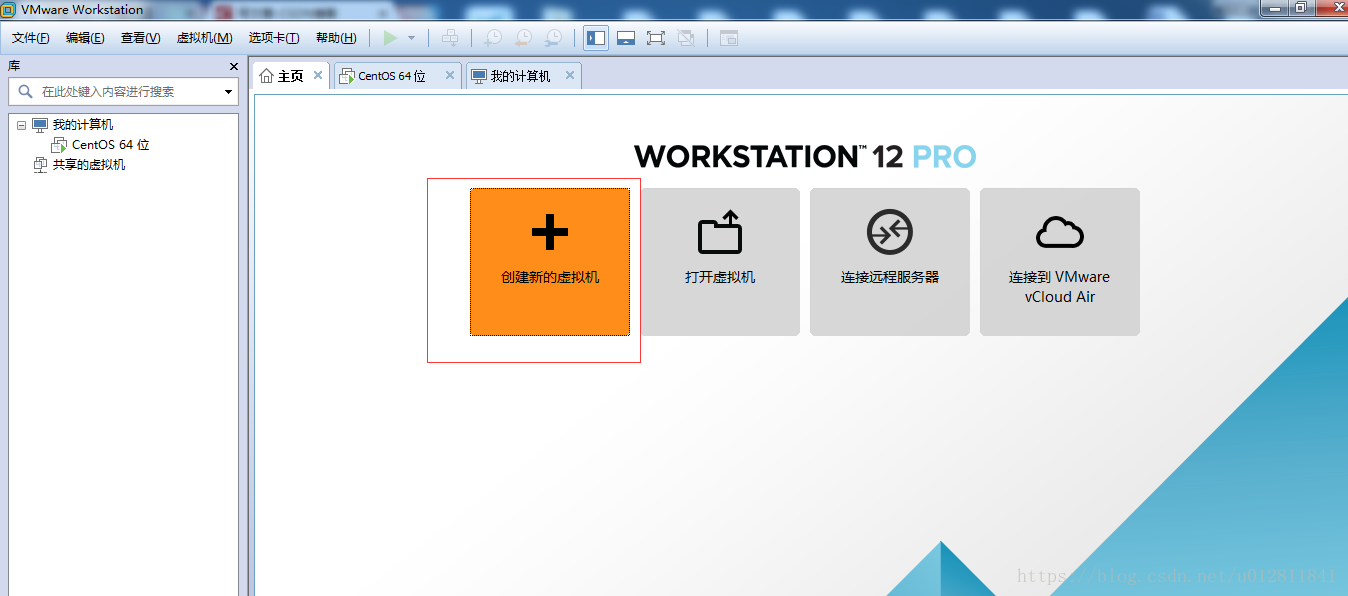
Task: Click the take snapshot clock icon
Action: pos(493,38)
